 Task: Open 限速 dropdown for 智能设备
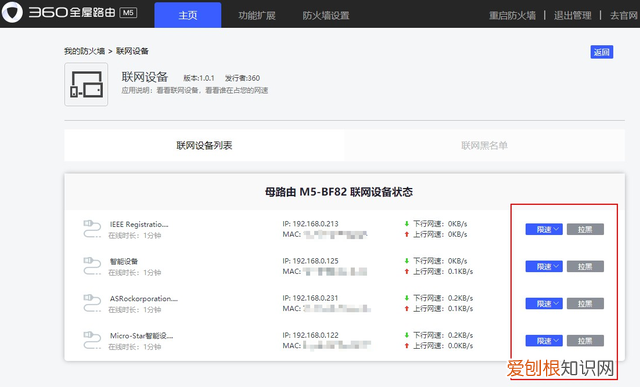tap(544, 267)
